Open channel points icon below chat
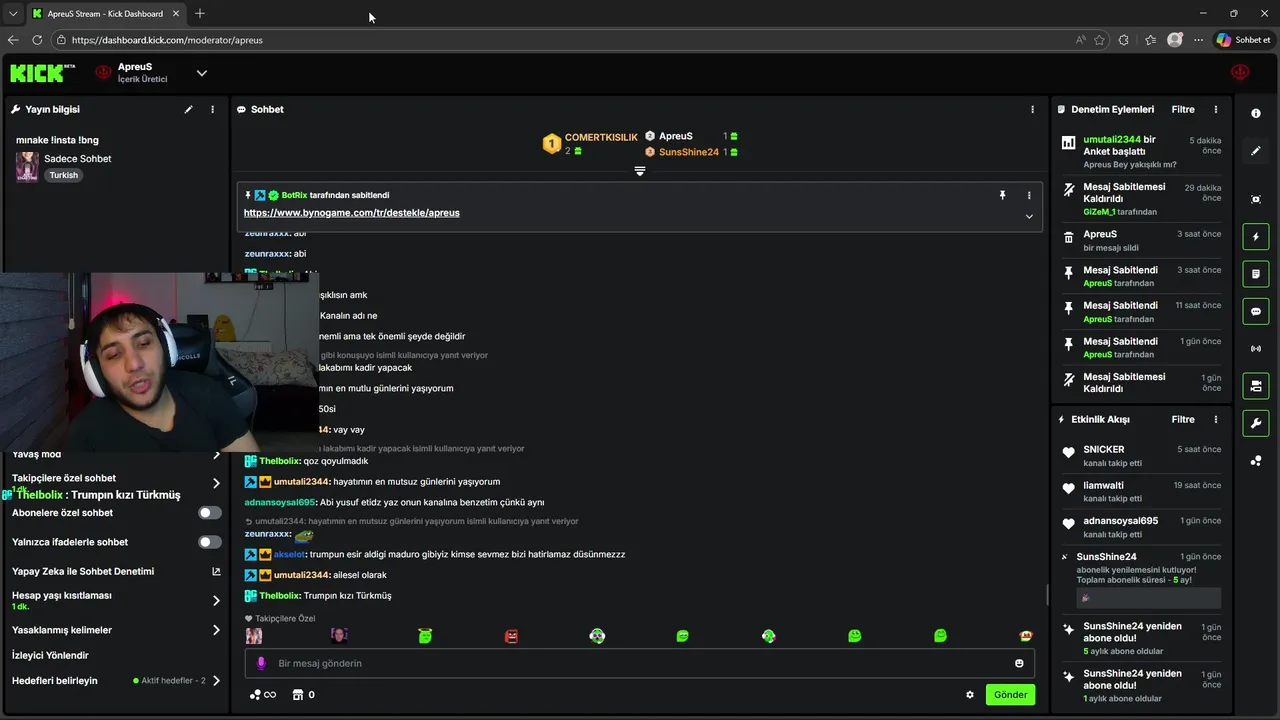The width and height of the screenshot is (1280, 720). click(256, 694)
